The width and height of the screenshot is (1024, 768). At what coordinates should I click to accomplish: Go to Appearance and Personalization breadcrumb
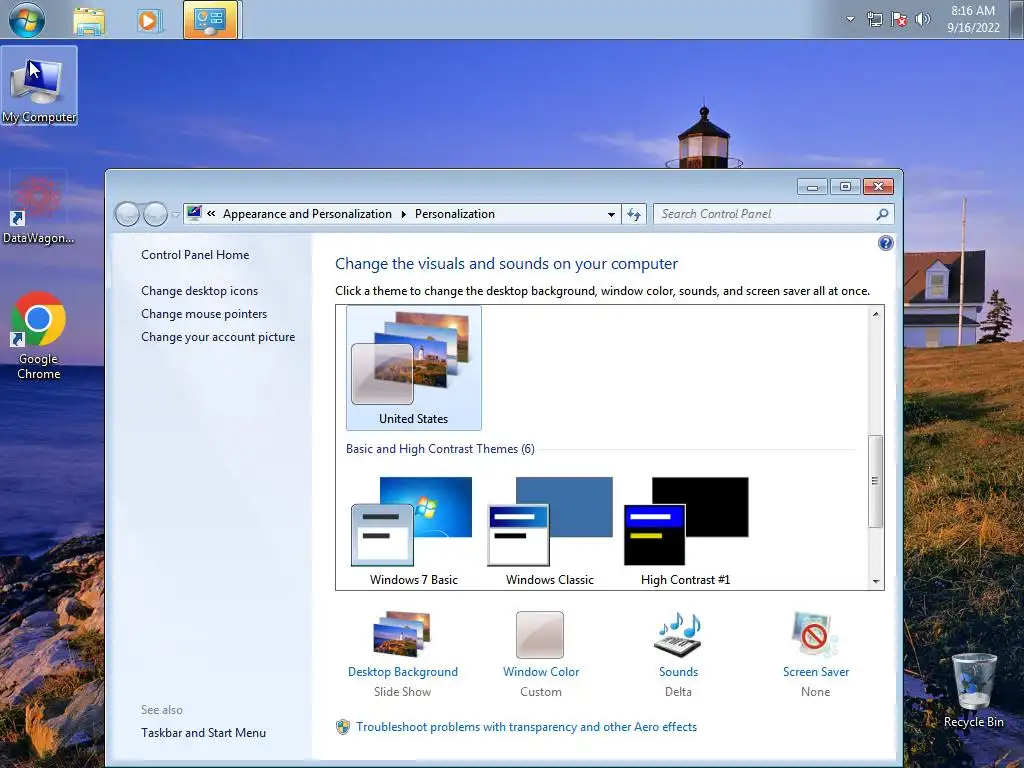[307, 214]
